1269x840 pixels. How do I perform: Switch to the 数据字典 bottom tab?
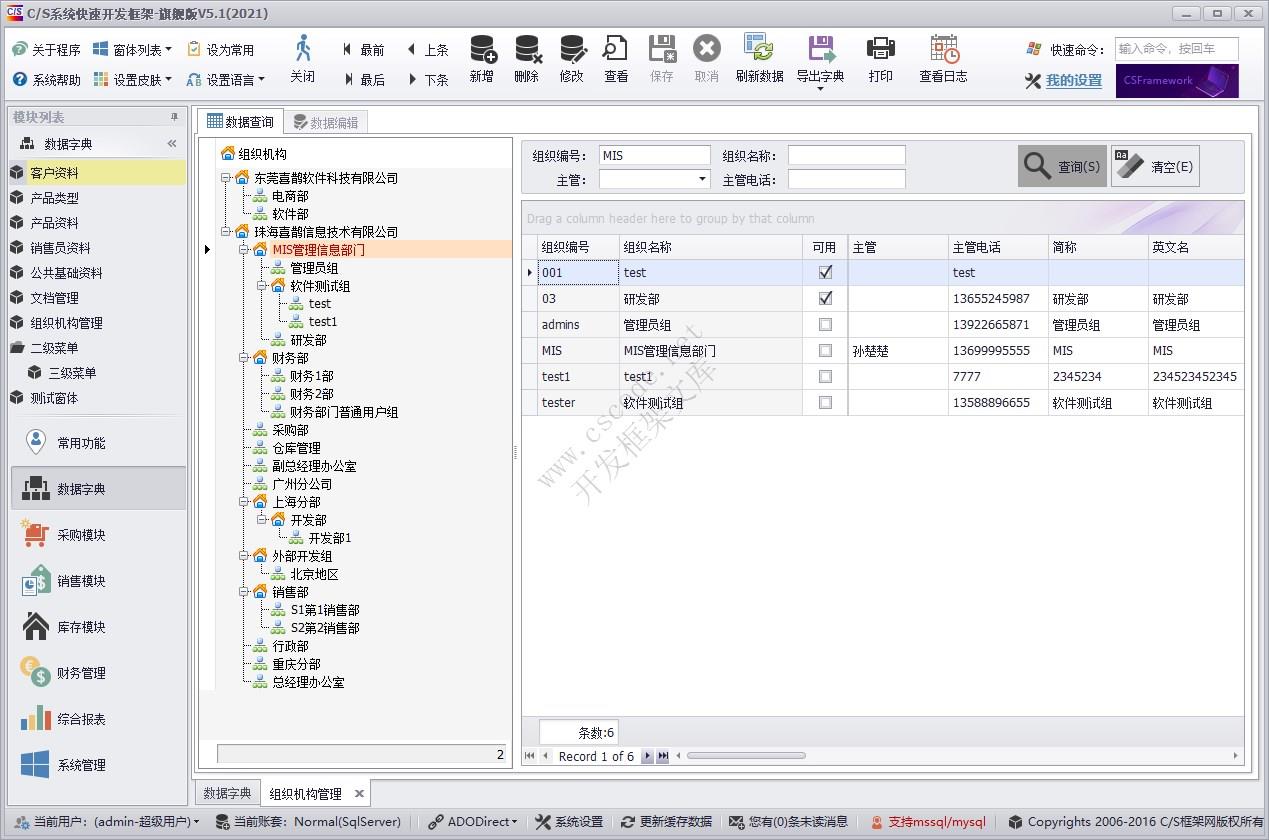tap(227, 793)
